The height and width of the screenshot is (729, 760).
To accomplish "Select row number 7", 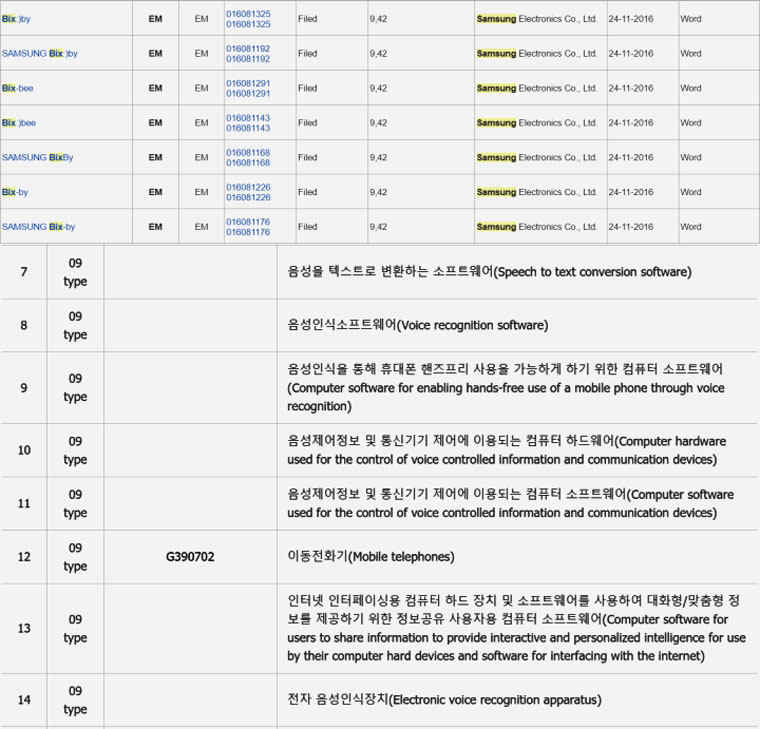I will click(x=24, y=272).
